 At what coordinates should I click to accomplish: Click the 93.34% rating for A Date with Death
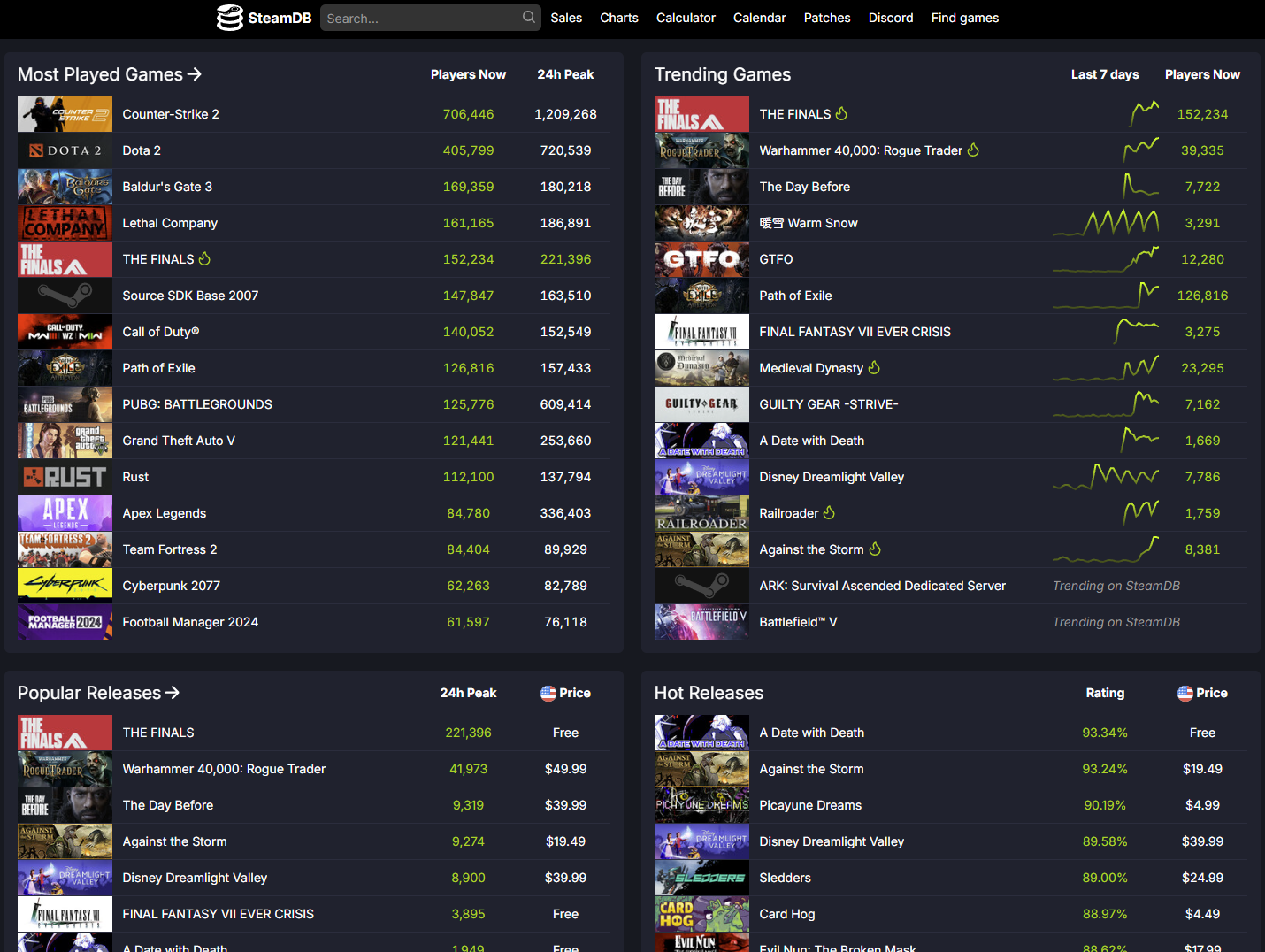[x=1105, y=733]
